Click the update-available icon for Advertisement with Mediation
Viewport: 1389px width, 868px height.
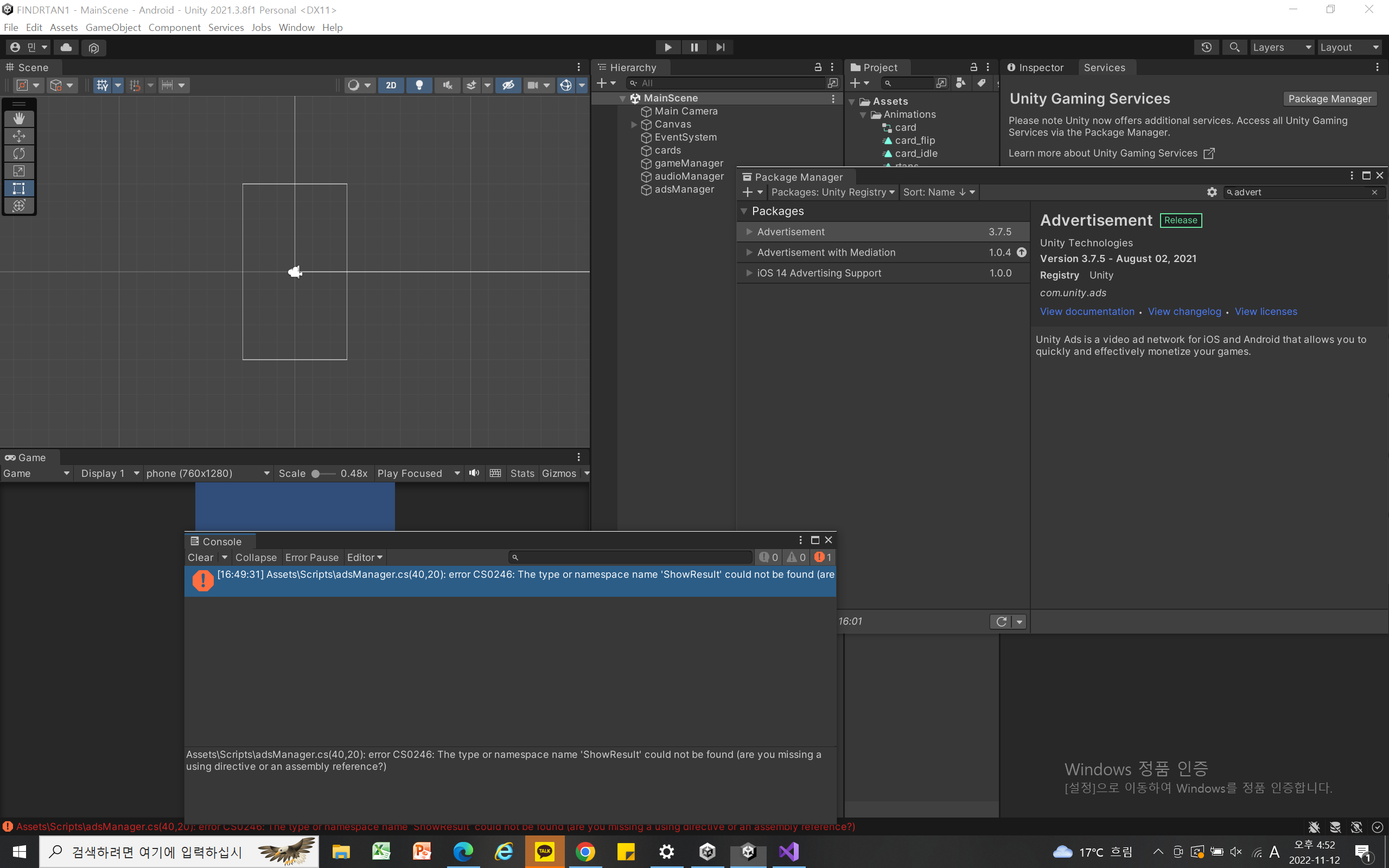tap(1022, 252)
